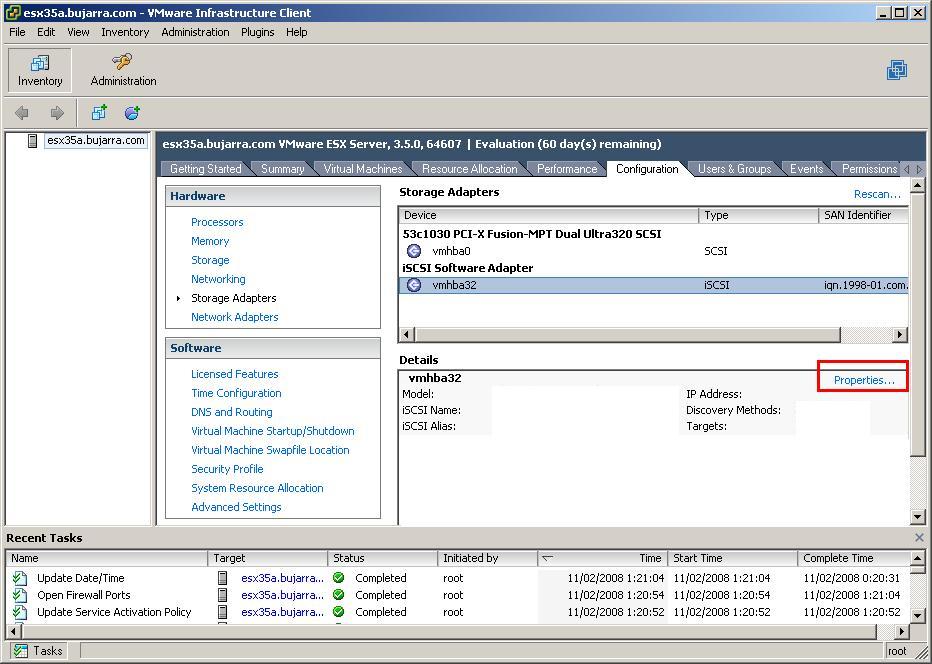932x664 pixels.
Task: Select esx35a.bujarra.com in inventory tree
Action: (96, 140)
